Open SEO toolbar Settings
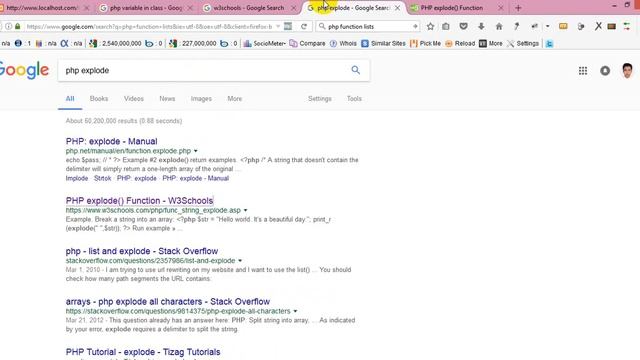This screenshot has width=640, height=360. click(523, 43)
